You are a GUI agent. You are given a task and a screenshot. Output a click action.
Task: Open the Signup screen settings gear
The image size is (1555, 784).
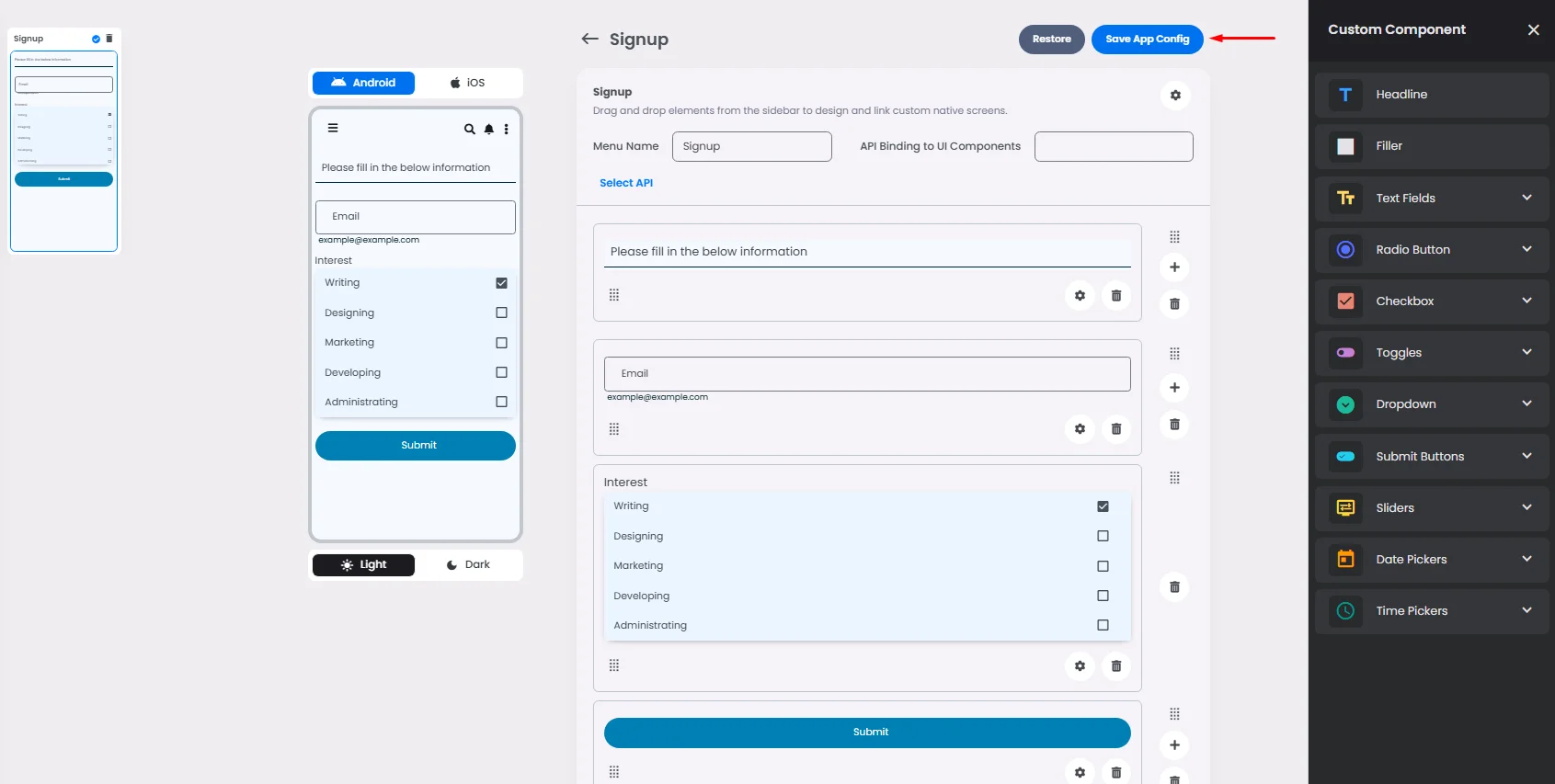click(x=1174, y=96)
